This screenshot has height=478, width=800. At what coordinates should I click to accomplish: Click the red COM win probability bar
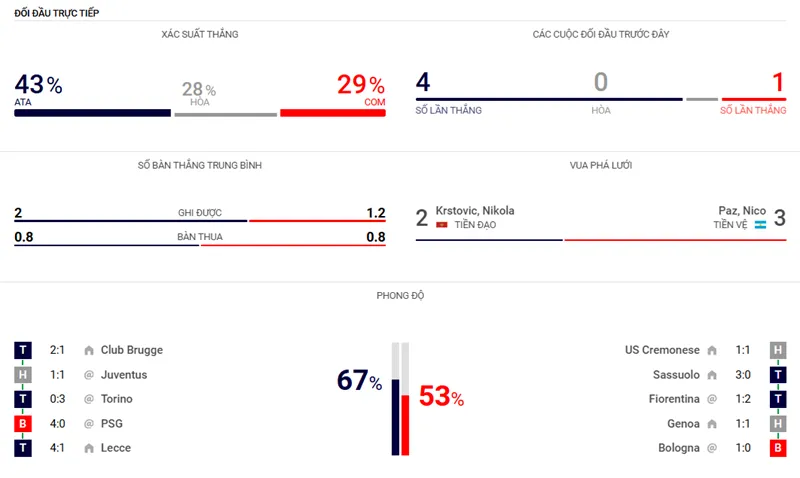pos(332,113)
